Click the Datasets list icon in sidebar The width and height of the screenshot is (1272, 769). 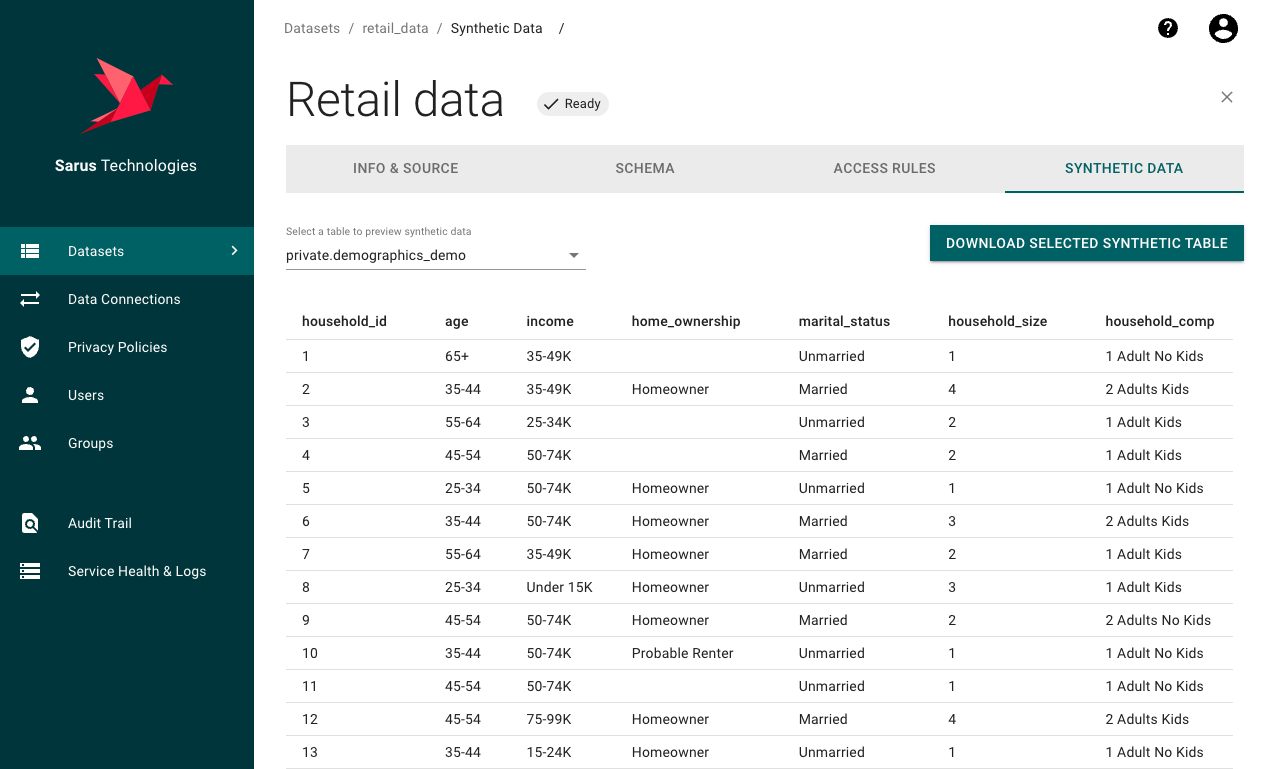point(30,251)
